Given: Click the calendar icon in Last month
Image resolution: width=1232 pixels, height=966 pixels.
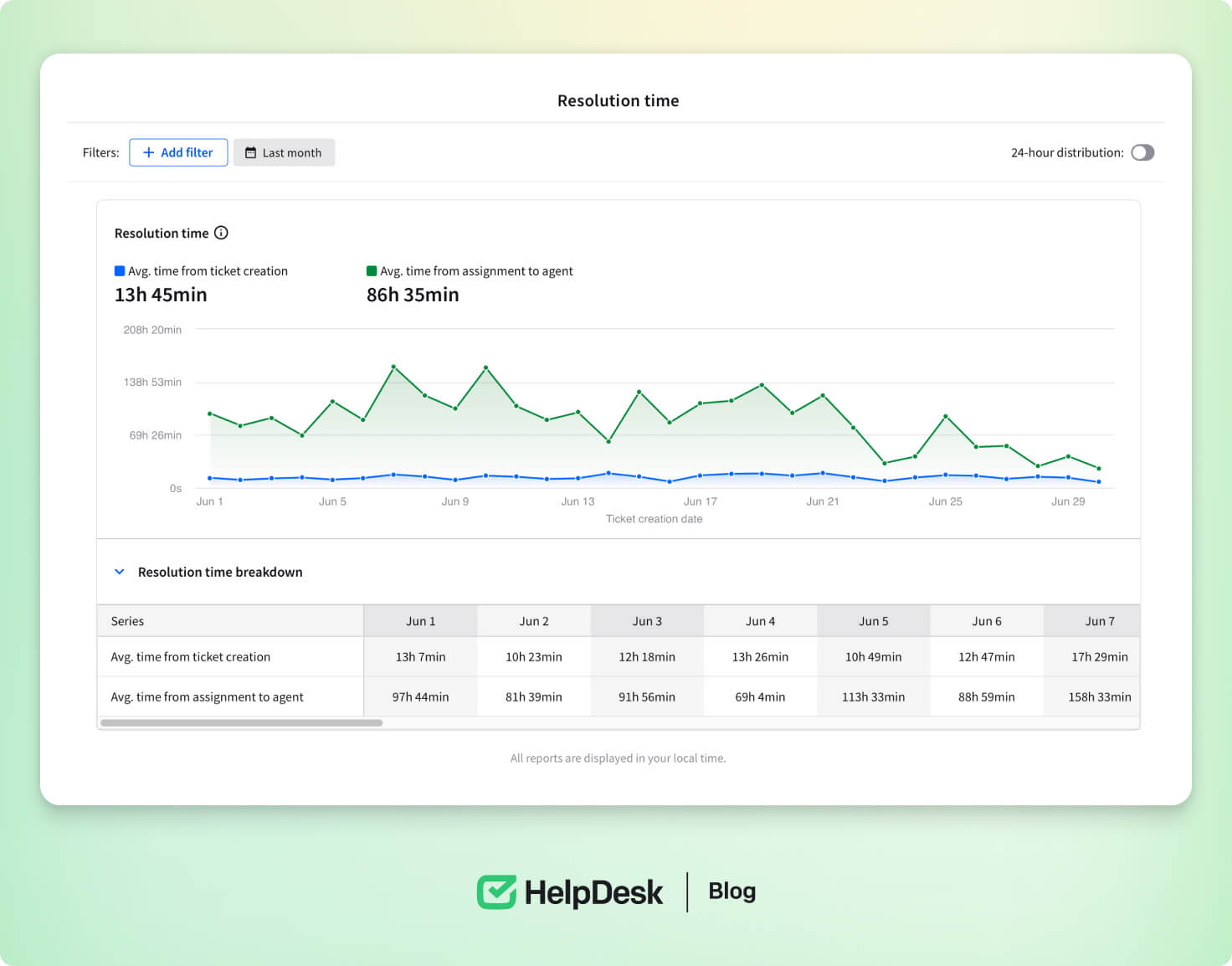Looking at the screenshot, I should [250, 152].
